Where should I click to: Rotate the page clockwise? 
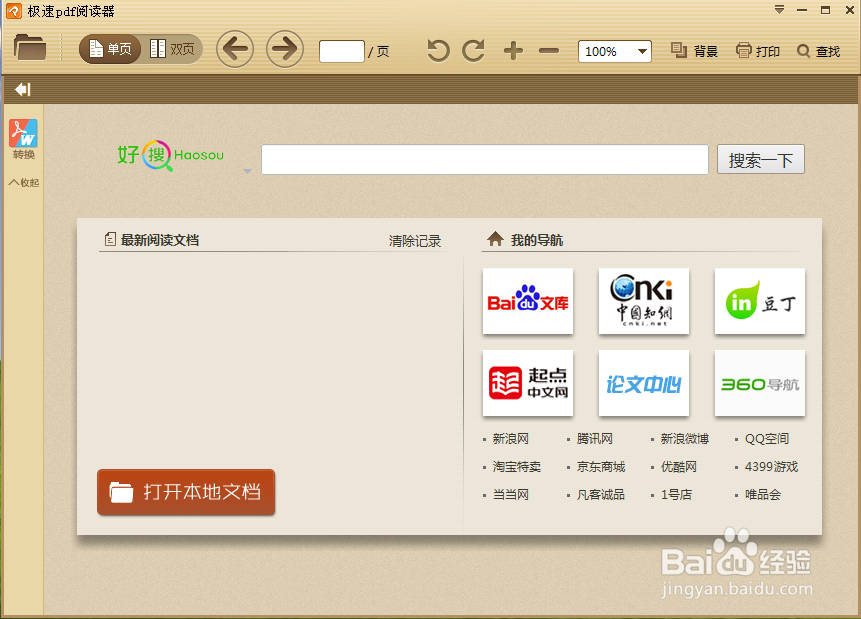[473, 50]
